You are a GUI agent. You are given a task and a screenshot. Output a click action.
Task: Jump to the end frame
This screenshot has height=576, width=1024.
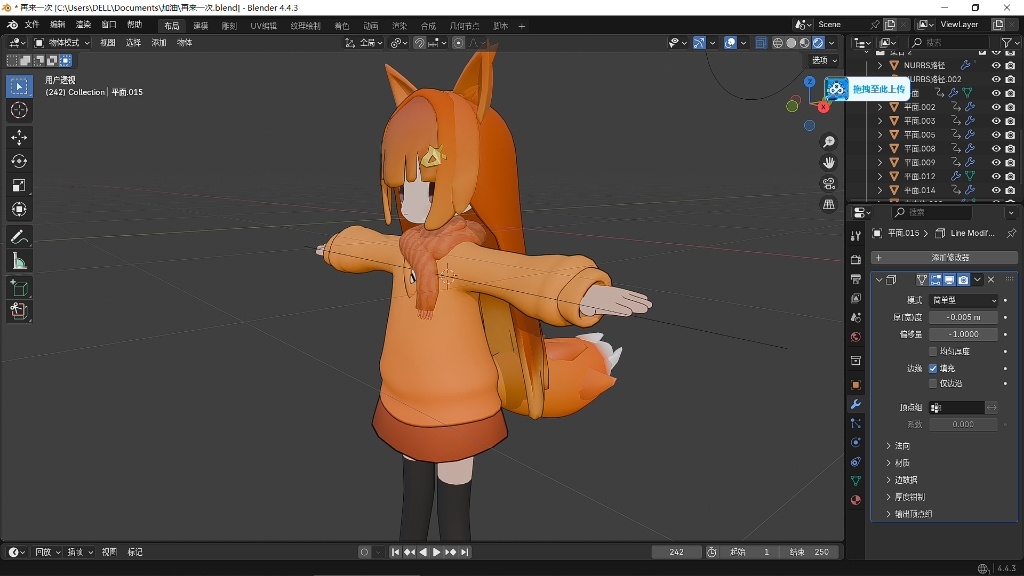pos(464,552)
